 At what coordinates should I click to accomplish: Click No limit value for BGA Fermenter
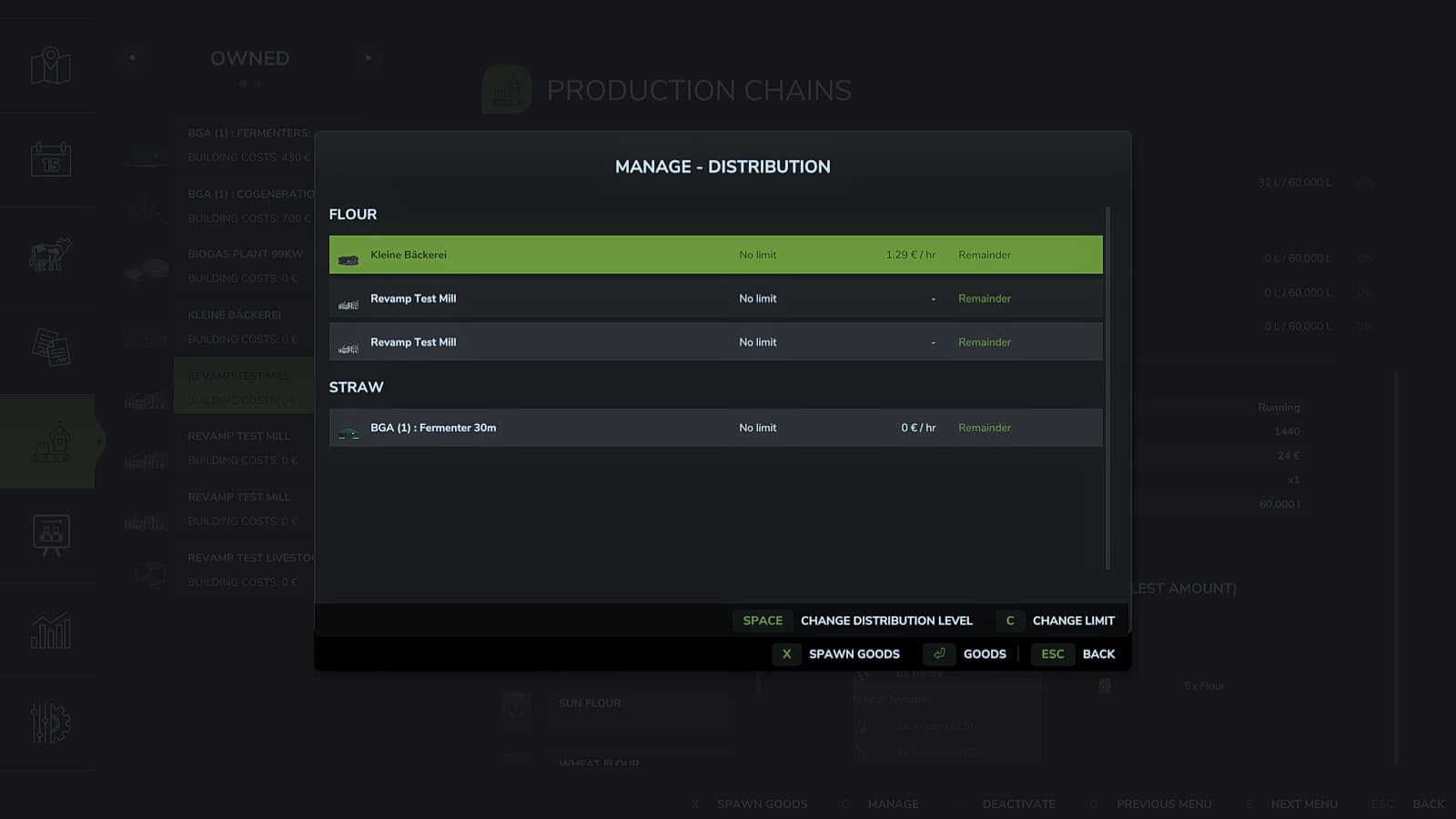pos(757,428)
